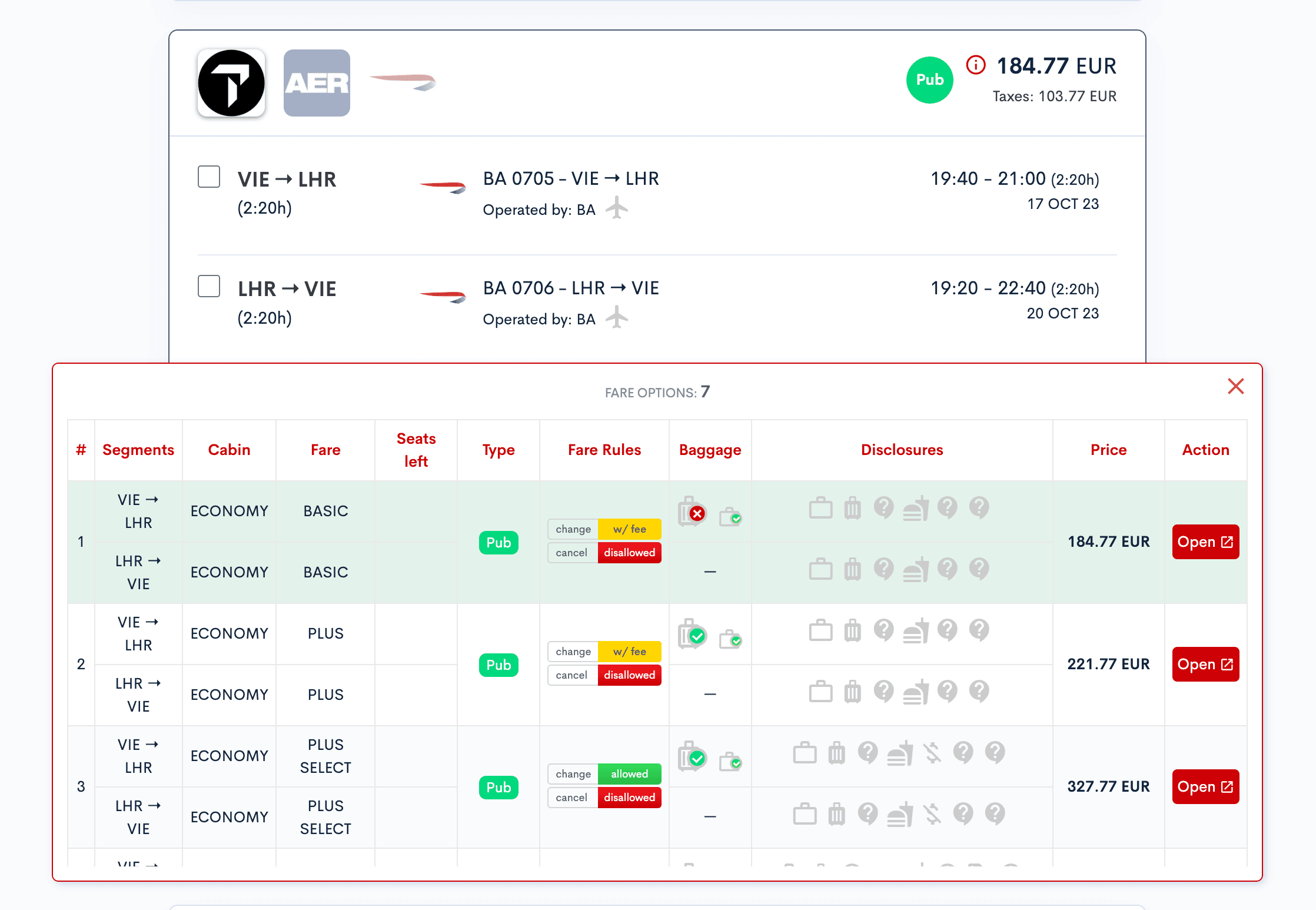
Task: Click the Segments column header
Action: point(138,450)
